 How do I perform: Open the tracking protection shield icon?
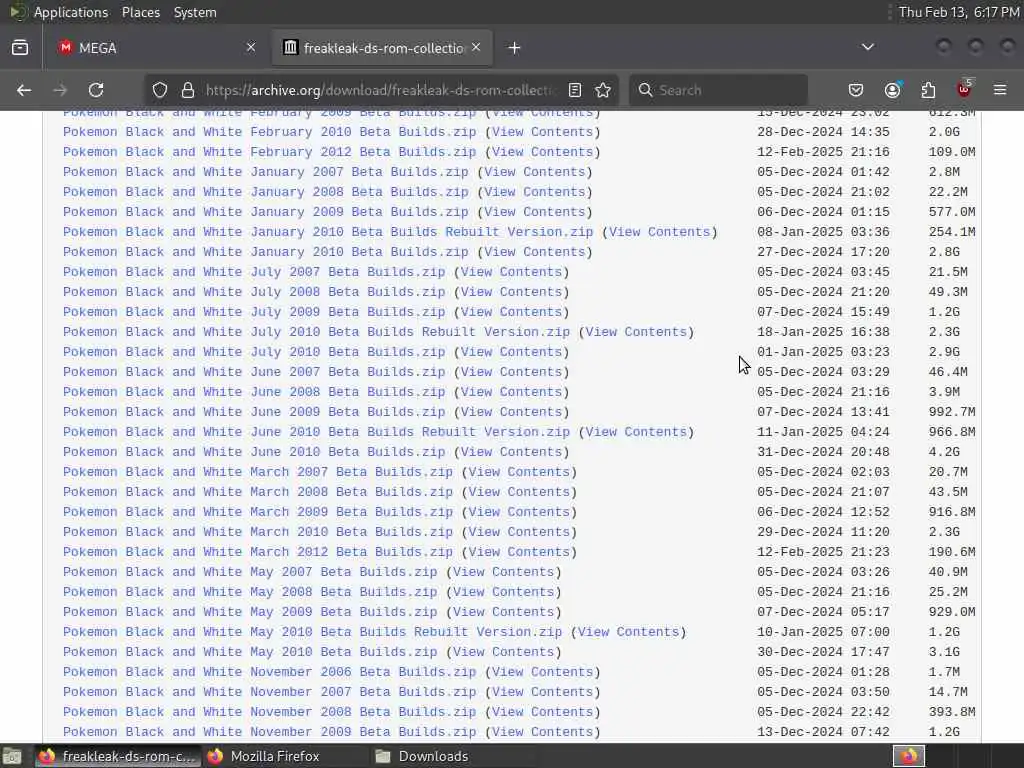click(x=160, y=90)
